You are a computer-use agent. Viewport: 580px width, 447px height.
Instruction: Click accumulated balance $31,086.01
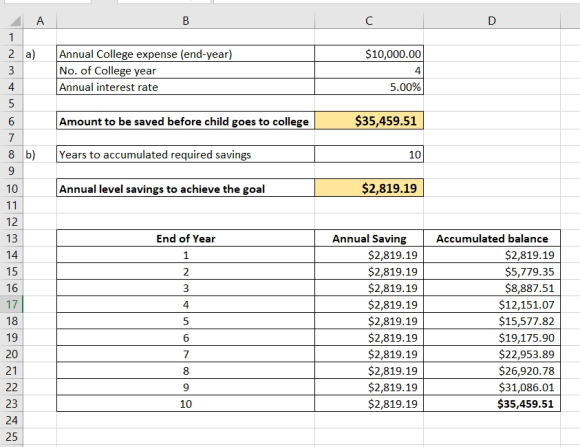(492, 387)
